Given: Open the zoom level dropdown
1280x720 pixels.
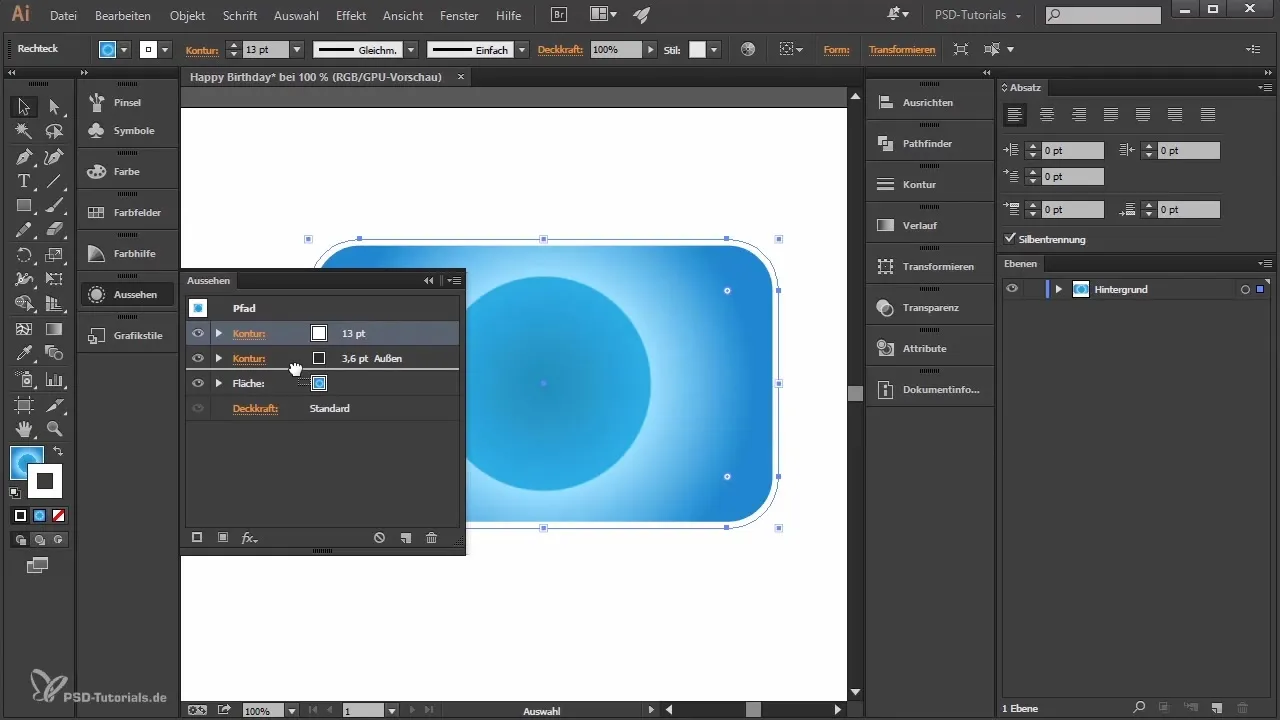Looking at the screenshot, I should pyautogui.click(x=291, y=710).
